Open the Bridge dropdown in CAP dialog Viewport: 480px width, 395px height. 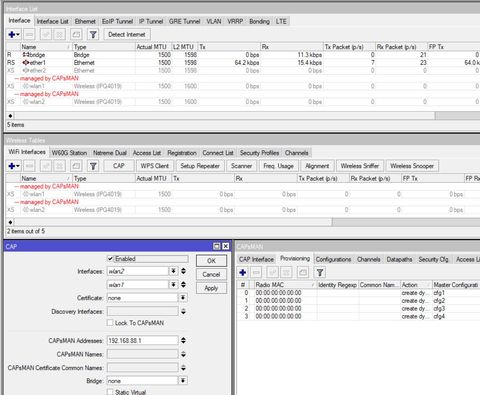click(183, 380)
